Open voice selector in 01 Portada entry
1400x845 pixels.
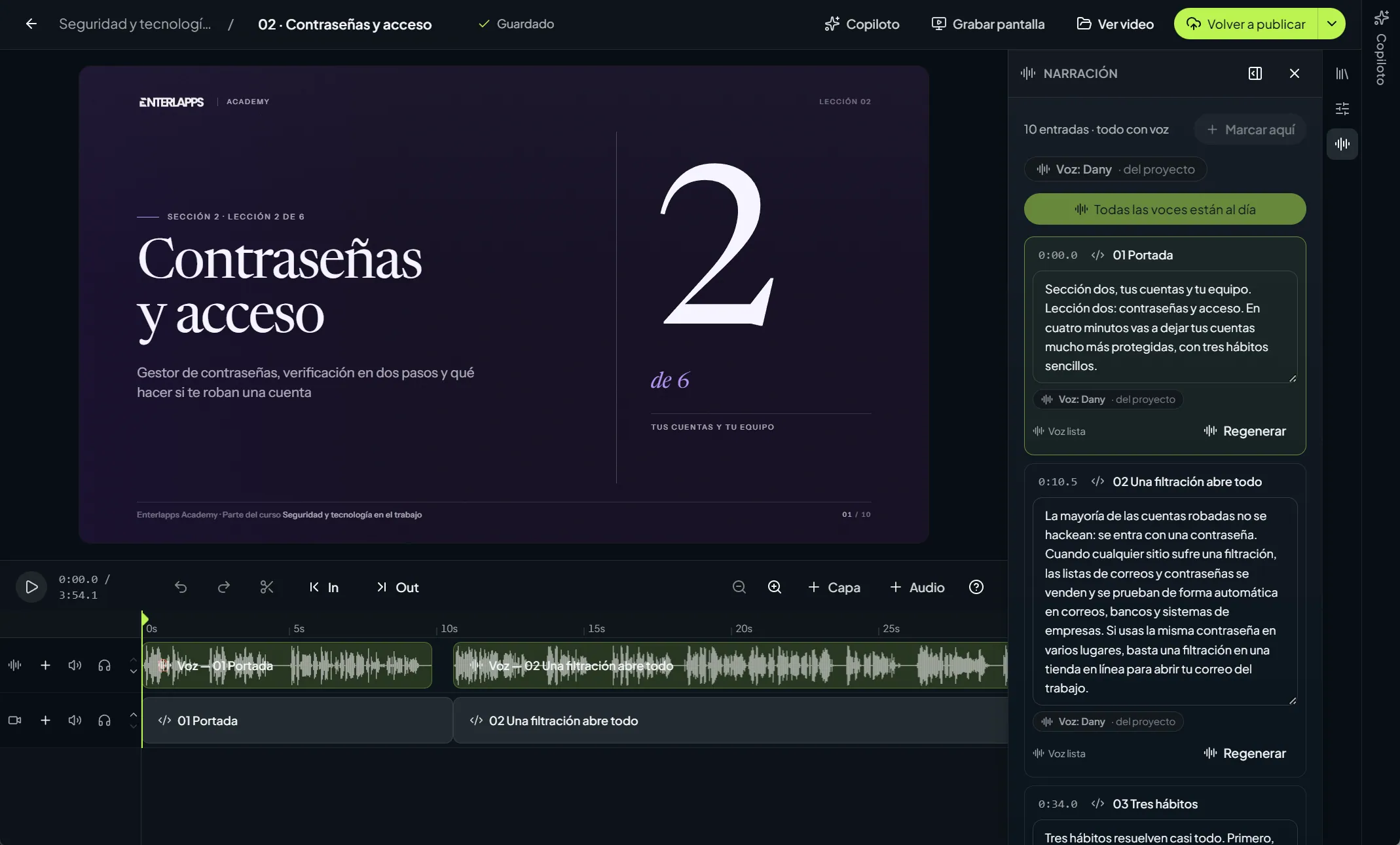coord(1108,400)
